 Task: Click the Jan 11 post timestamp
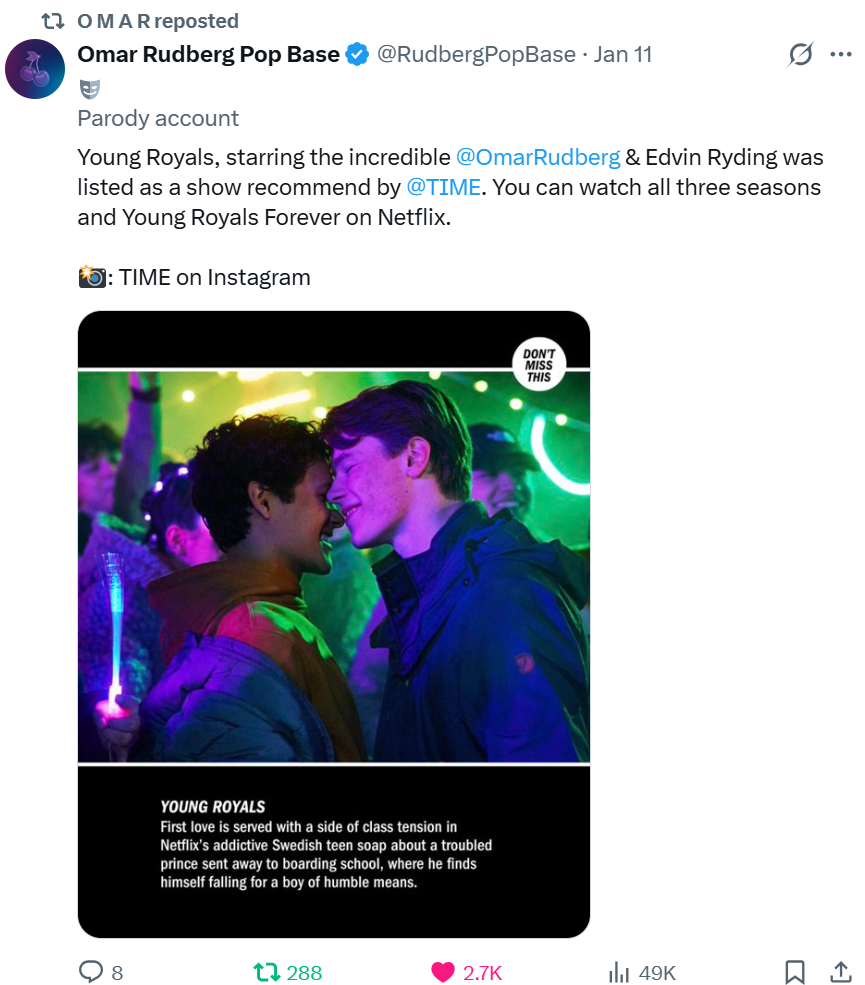623,55
